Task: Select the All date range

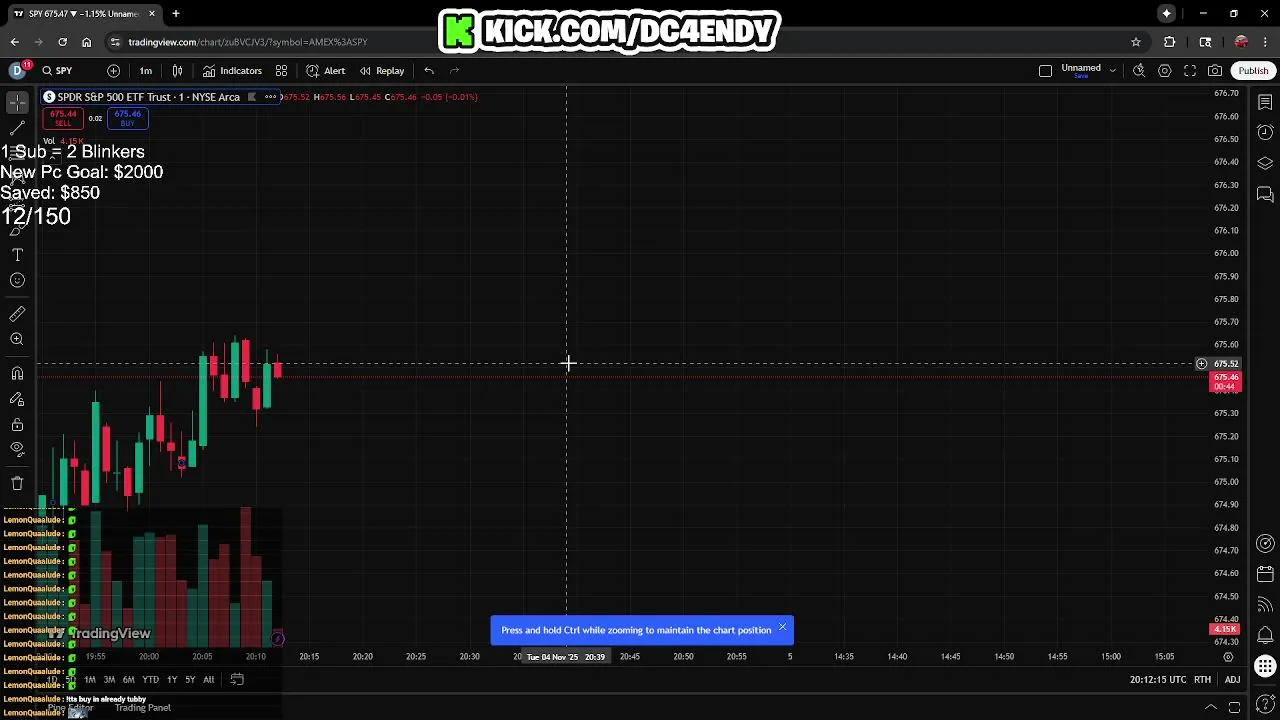Action: tap(208, 680)
